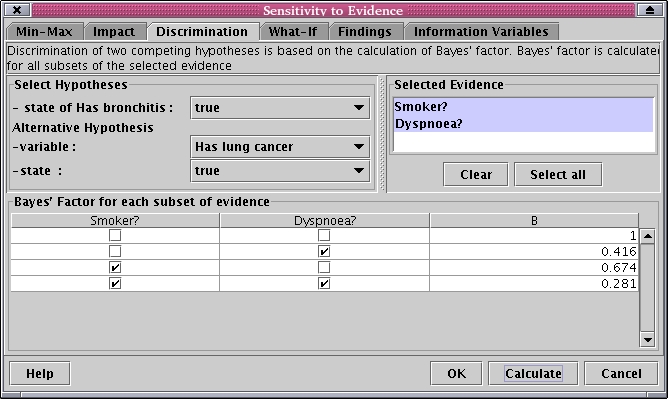Screen dimensions: 668x399
Task: Select Smoker? in Selected Evidence list
Action: coord(523,106)
